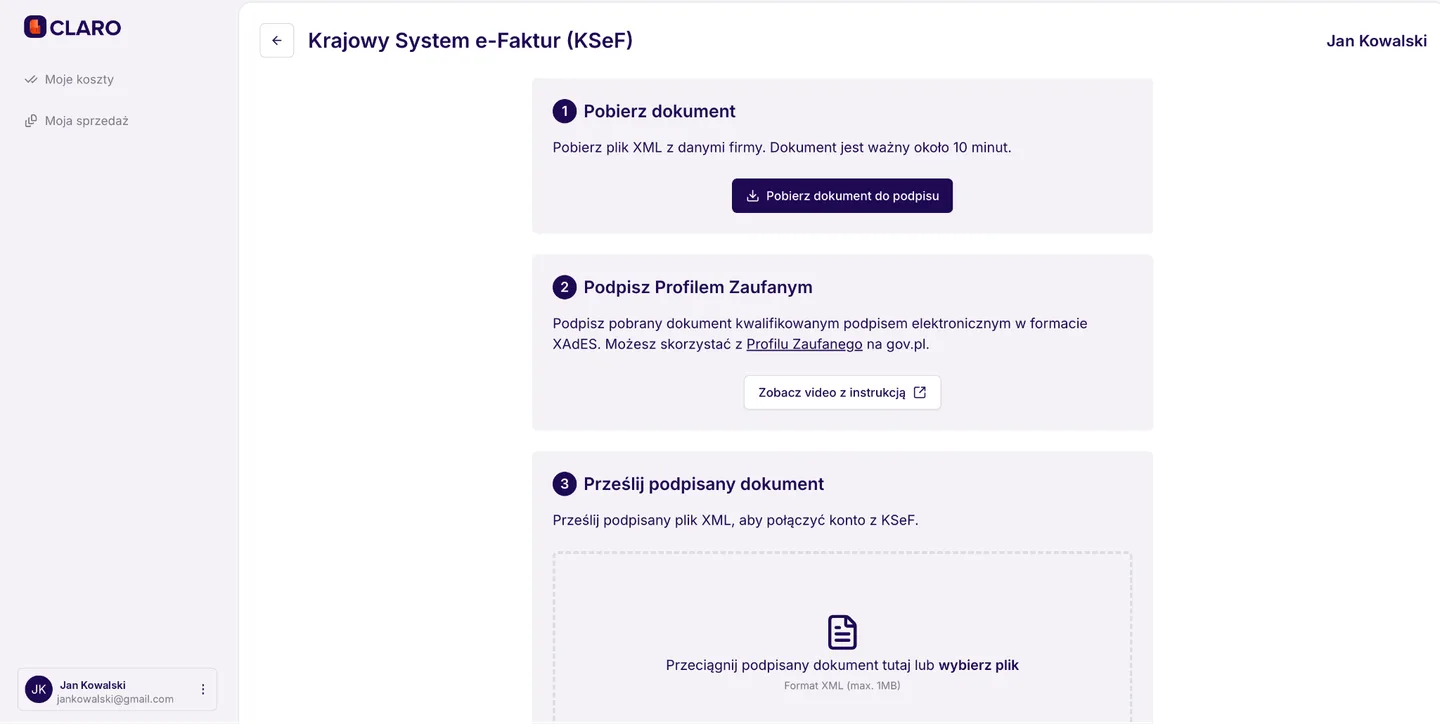This screenshot has width=1440, height=724.
Task: Click the Pobierz dokument step heading
Action: point(659,111)
